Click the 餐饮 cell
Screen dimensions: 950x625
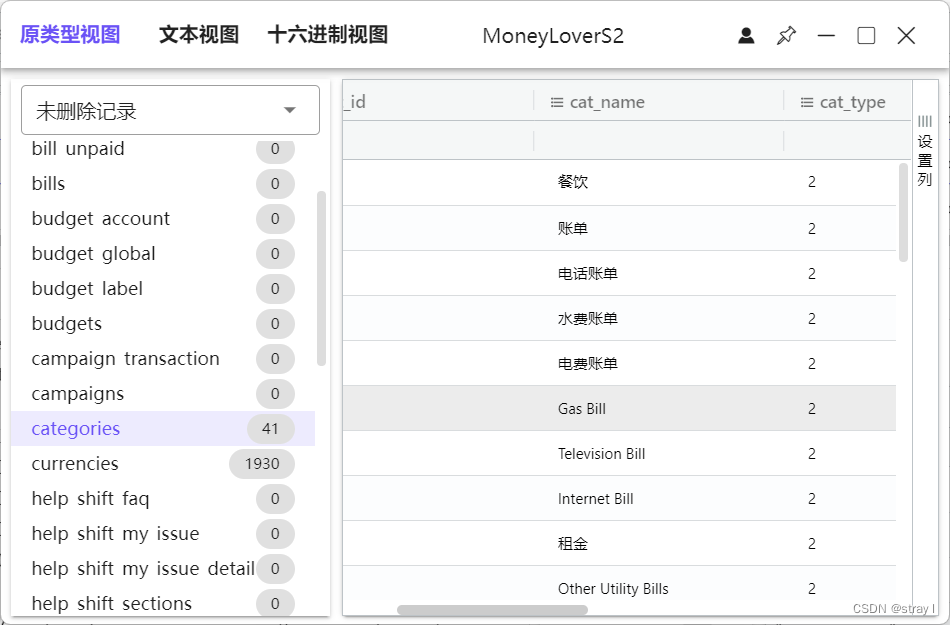573,182
